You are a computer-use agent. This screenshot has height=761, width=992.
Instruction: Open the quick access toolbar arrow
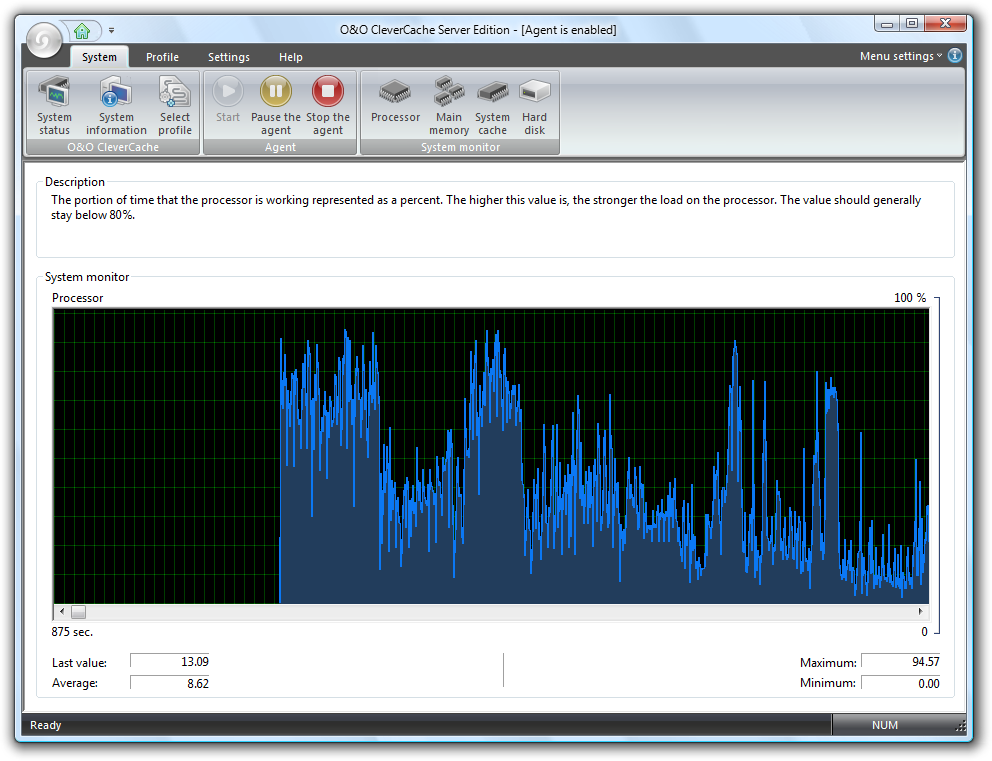111,30
